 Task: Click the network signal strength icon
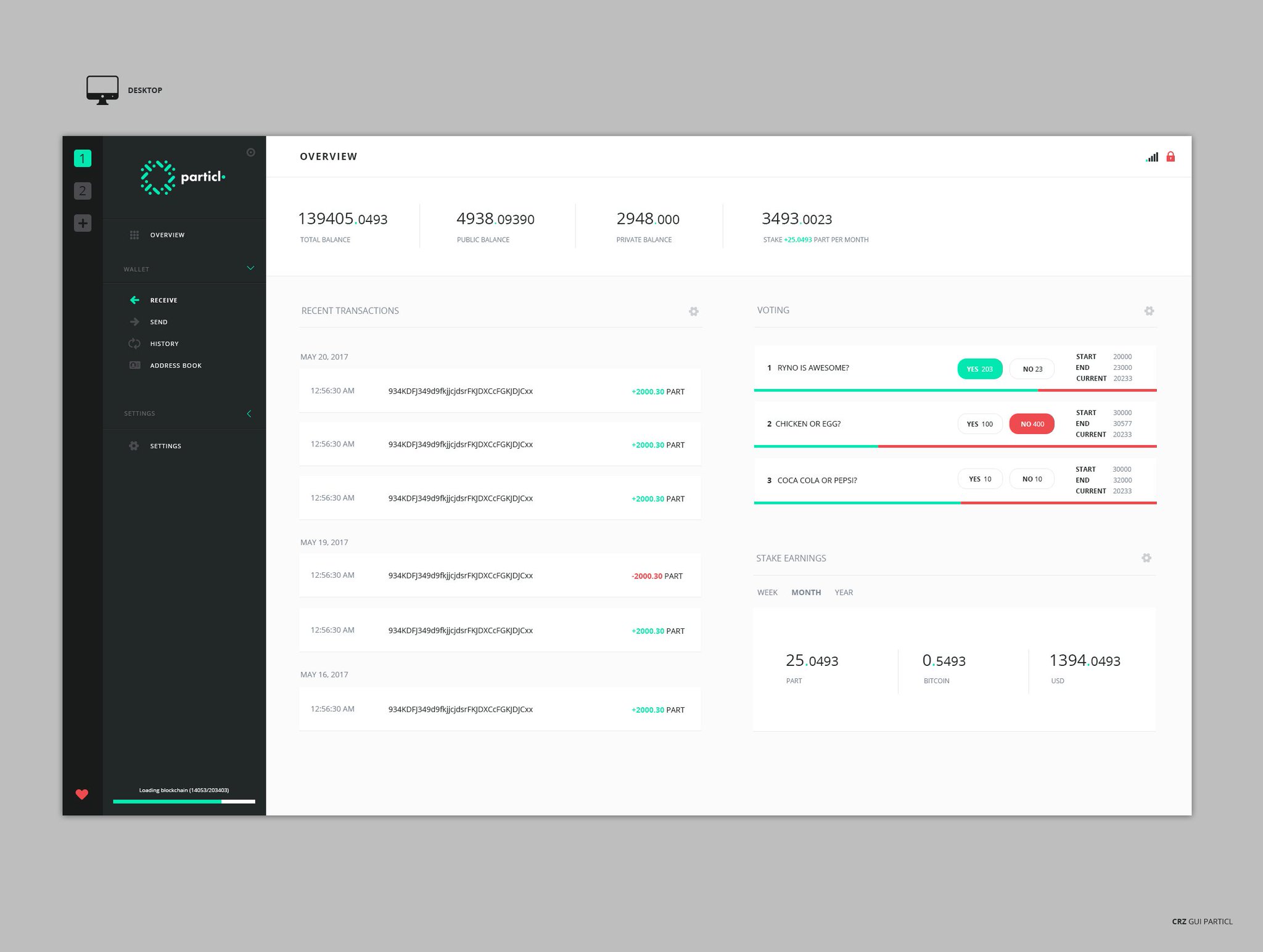(x=1152, y=157)
